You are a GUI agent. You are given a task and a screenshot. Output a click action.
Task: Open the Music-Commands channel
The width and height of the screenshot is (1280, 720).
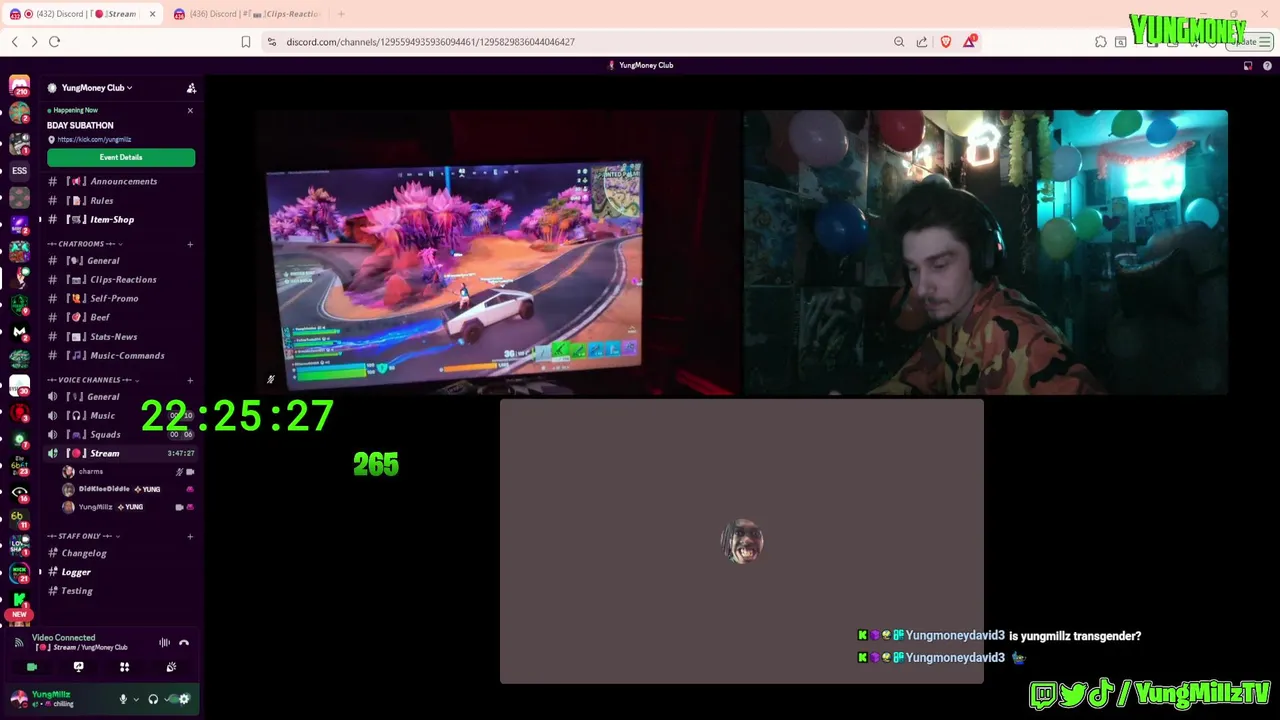(x=121, y=355)
